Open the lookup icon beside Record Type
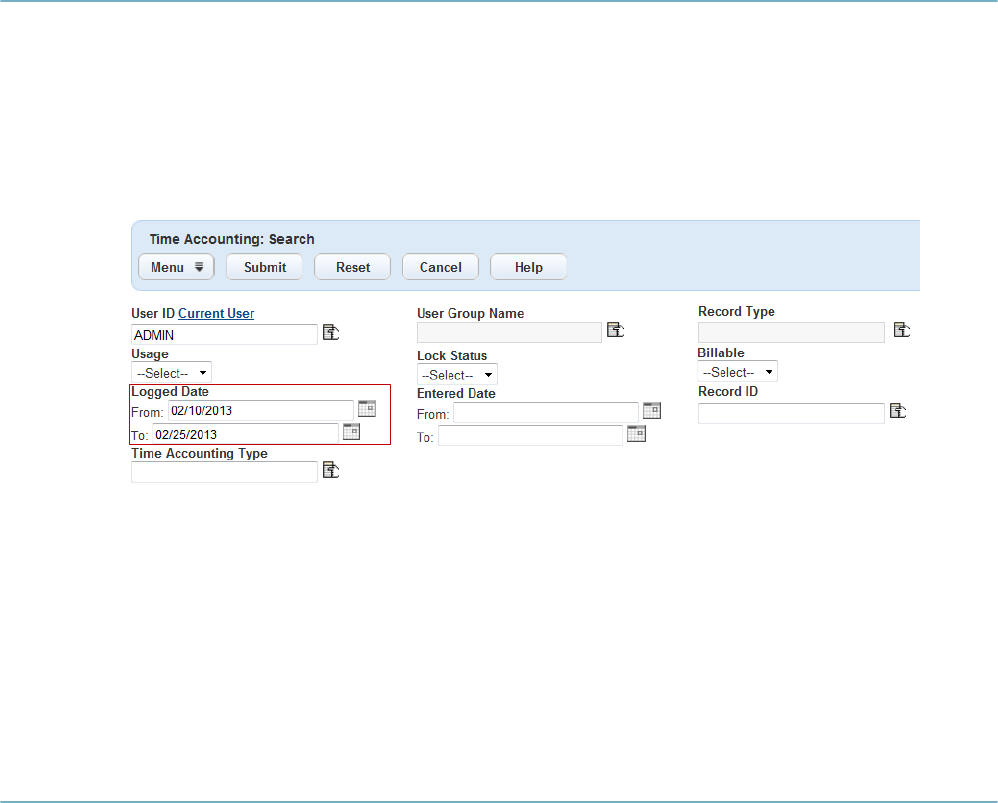The height and width of the screenshot is (803, 998). (x=902, y=330)
